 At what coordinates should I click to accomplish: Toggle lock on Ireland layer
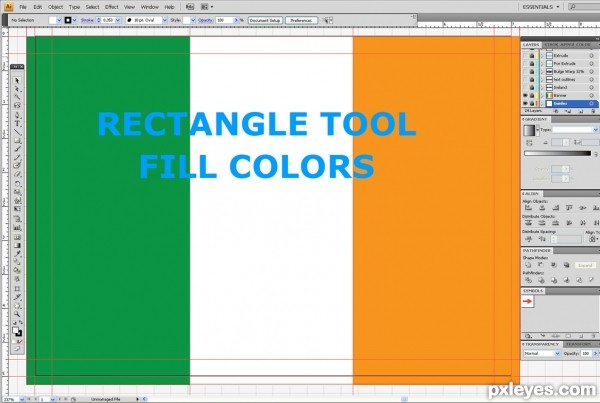[x=532, y=87]
